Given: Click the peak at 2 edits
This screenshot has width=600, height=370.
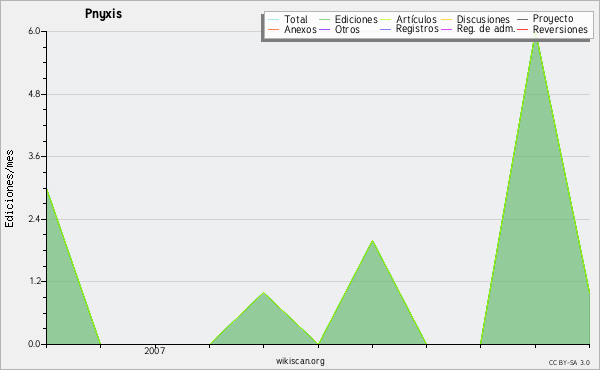Looking at the screenshot, I should (x=372, y=241).
